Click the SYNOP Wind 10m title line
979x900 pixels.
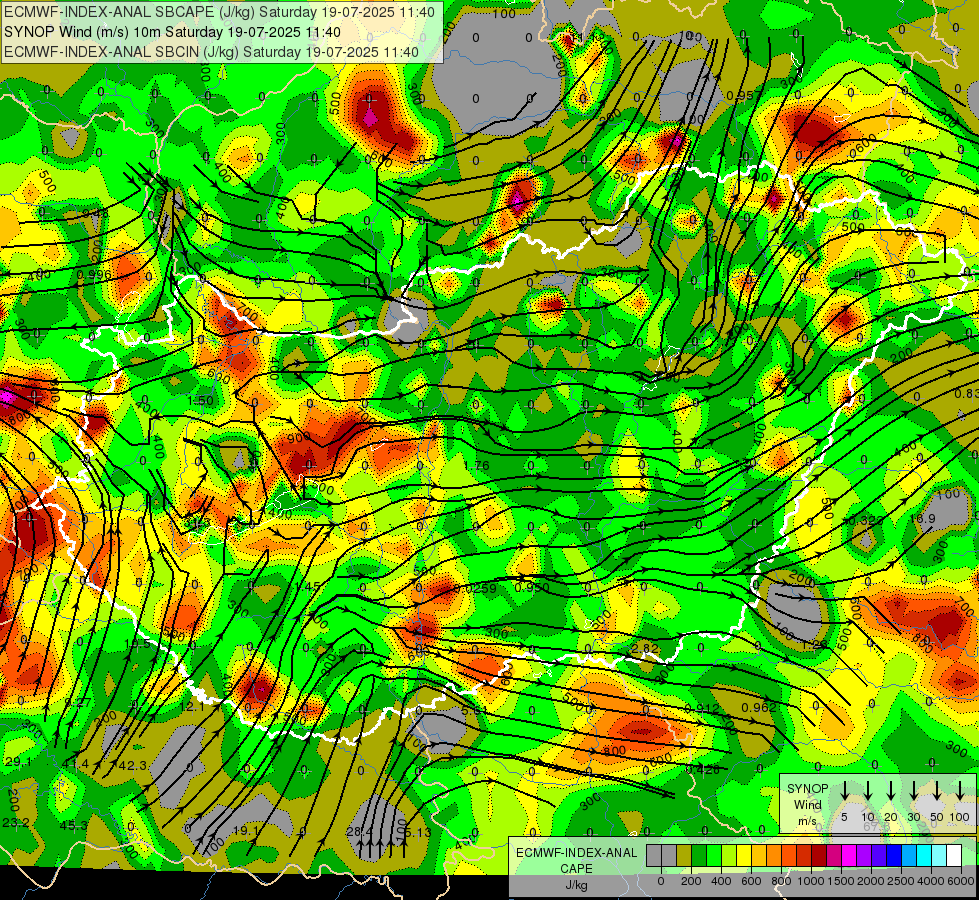pos(172,32)
